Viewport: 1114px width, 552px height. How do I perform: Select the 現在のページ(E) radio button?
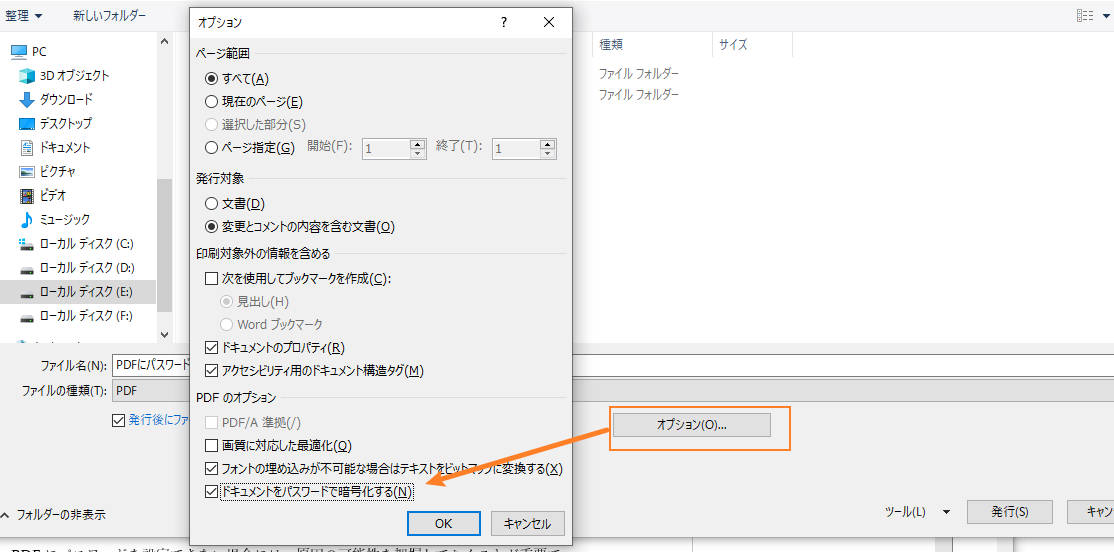(211, 102)
